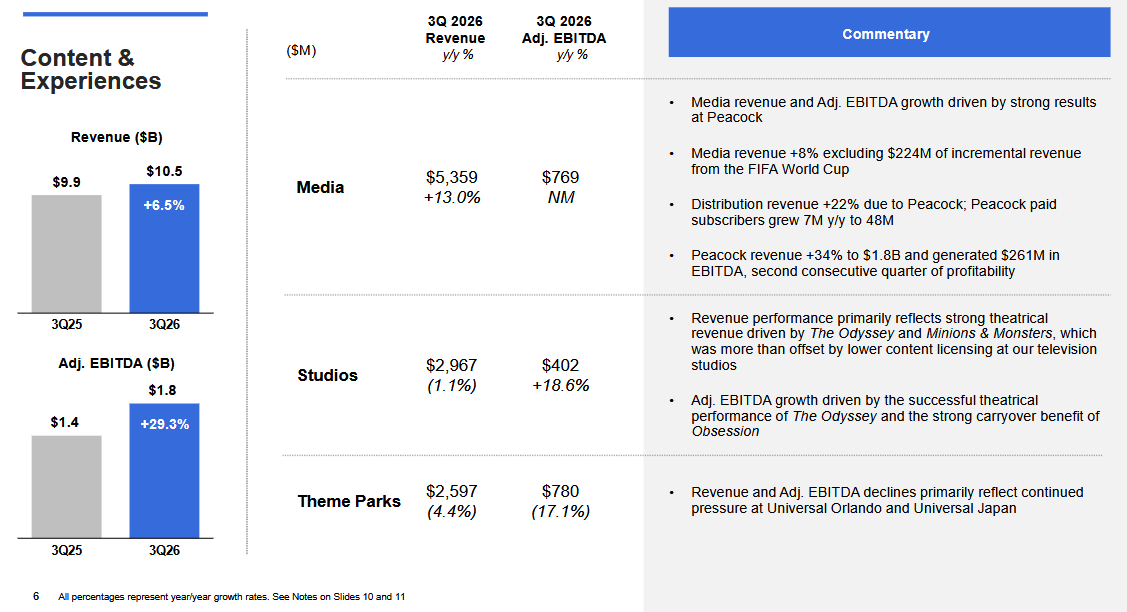
Task: Select Theme Parks revenue value $2,597
Action: [x=452, y=491]
